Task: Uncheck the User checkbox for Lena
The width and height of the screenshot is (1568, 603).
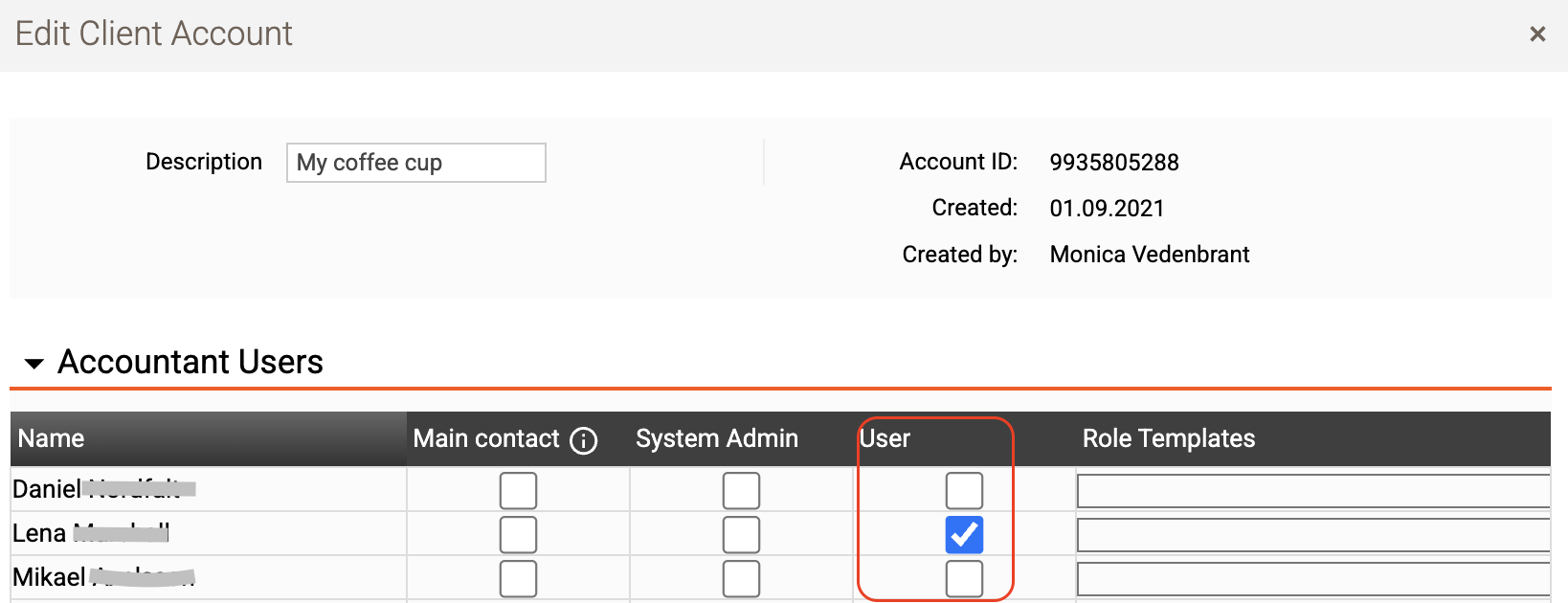Action: click(964, 535)
